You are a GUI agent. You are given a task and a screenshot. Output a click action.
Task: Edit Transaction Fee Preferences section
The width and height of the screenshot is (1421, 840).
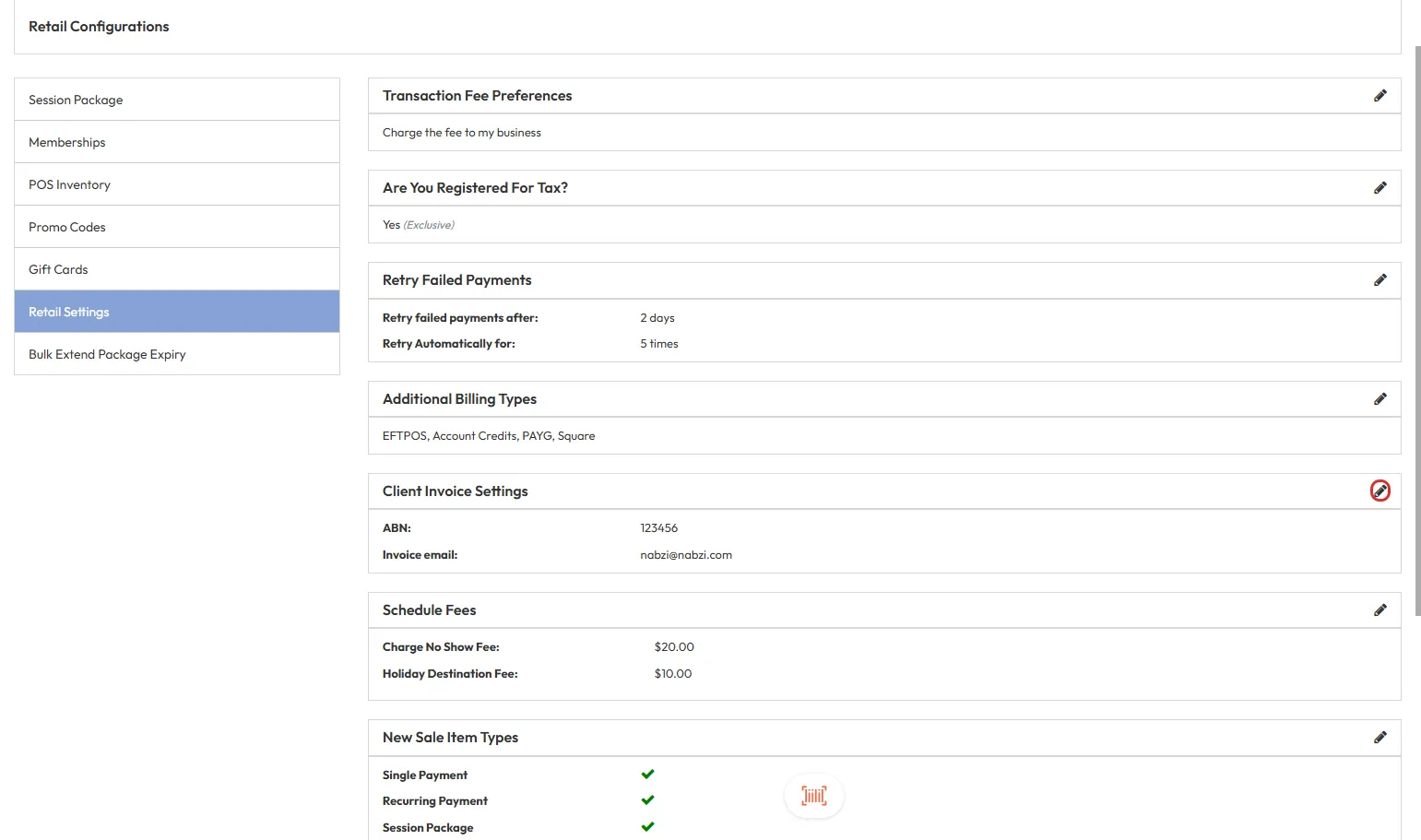(1380, 96)
